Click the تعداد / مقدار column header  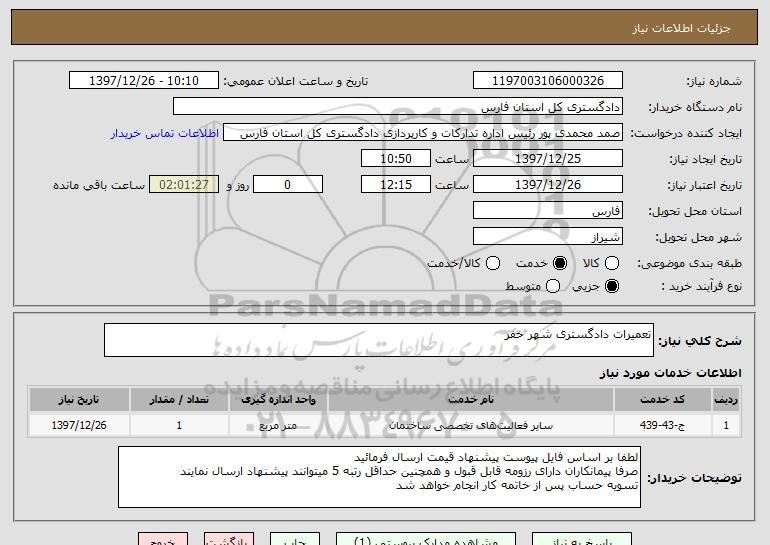179,400
